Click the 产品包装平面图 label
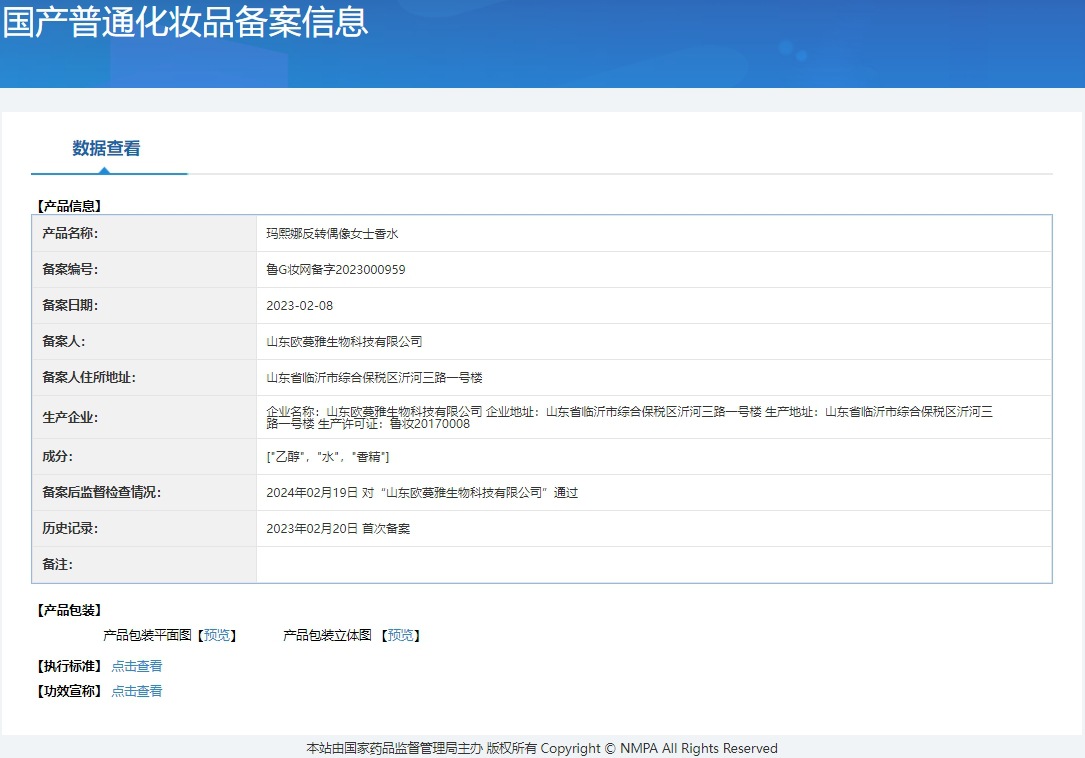This screenshot has width=1085, height=758. coord(147,635)
